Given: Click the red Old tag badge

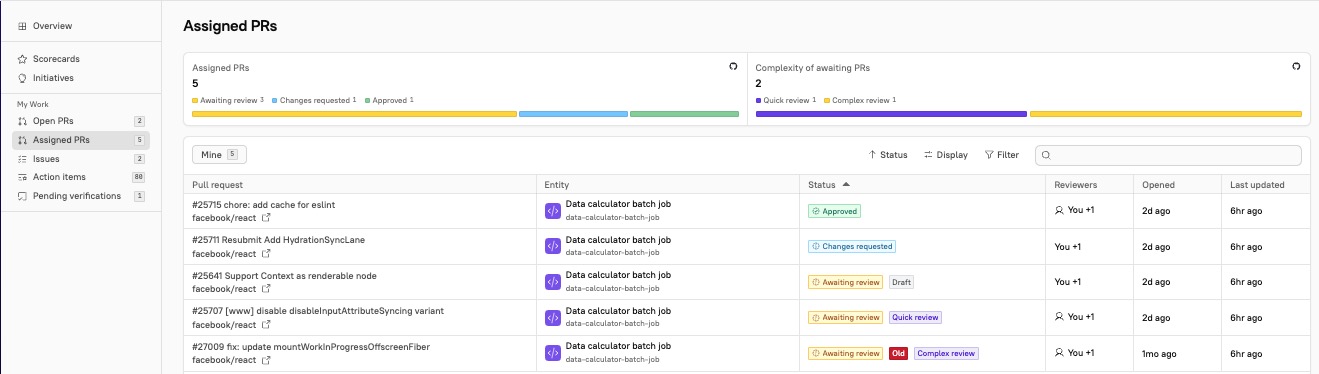Looking at the screenshot, I should (898, 353).
